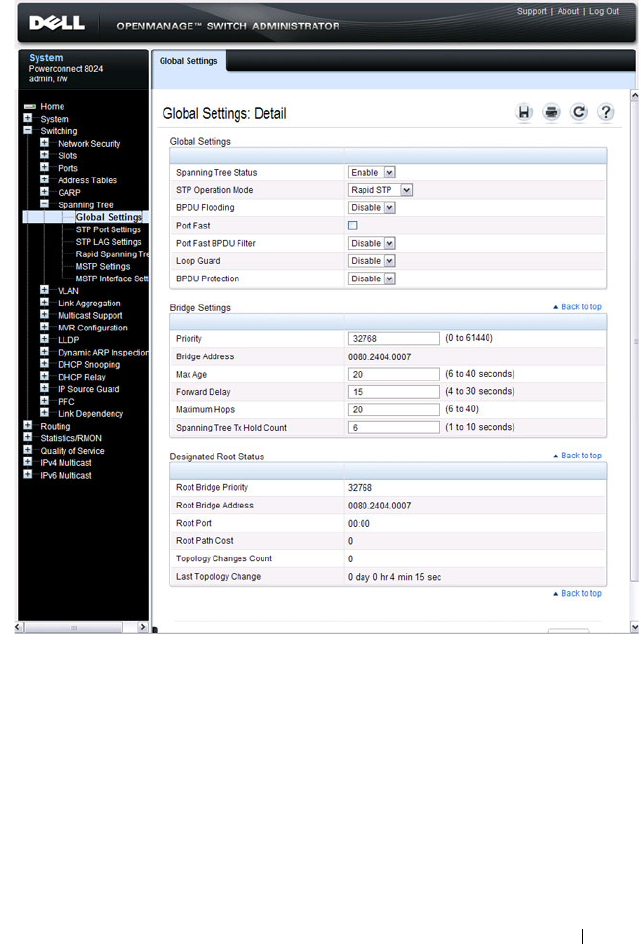This screenshot has width=641, height=944.
Task: Open the Loop Guard dropdown
Action: coord(371,261)
